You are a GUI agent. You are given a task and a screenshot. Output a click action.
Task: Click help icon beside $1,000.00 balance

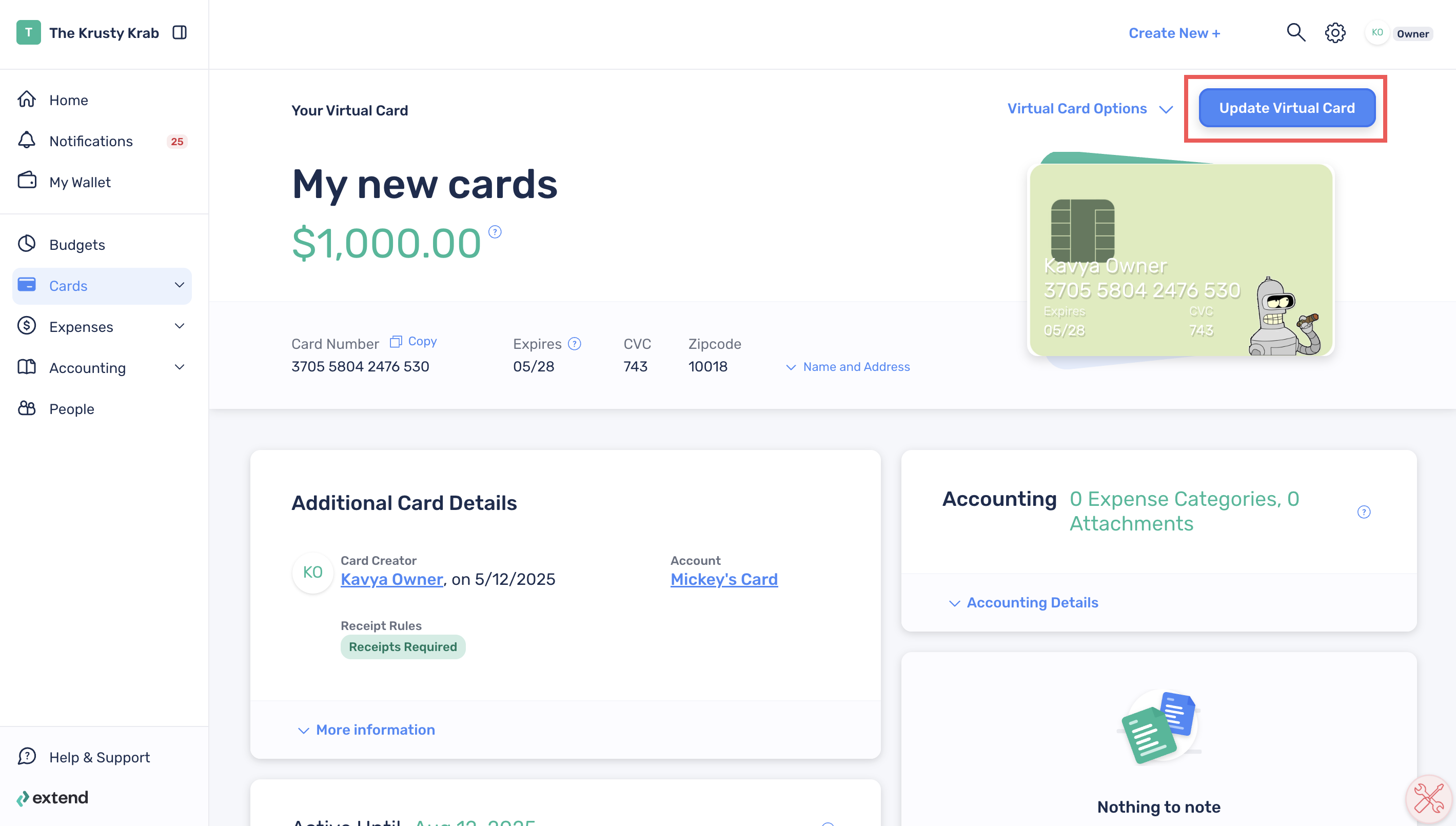tap(495, 231)
